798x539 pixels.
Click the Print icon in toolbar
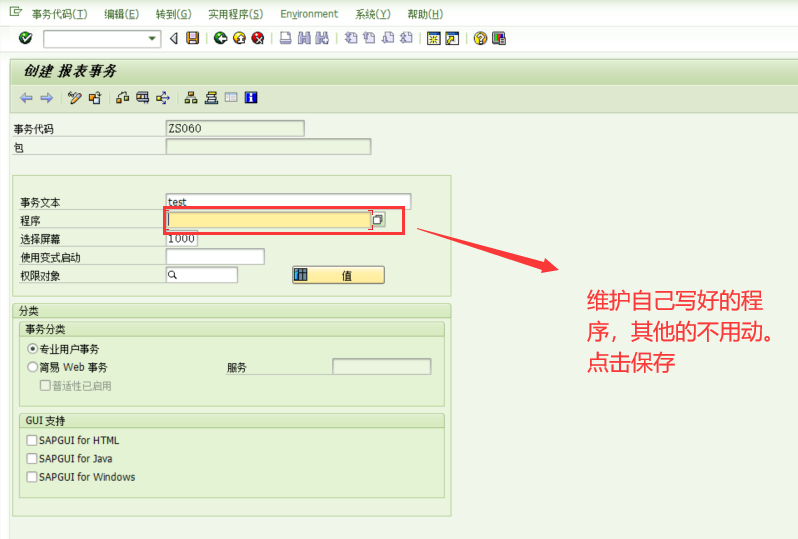(286, 38)
